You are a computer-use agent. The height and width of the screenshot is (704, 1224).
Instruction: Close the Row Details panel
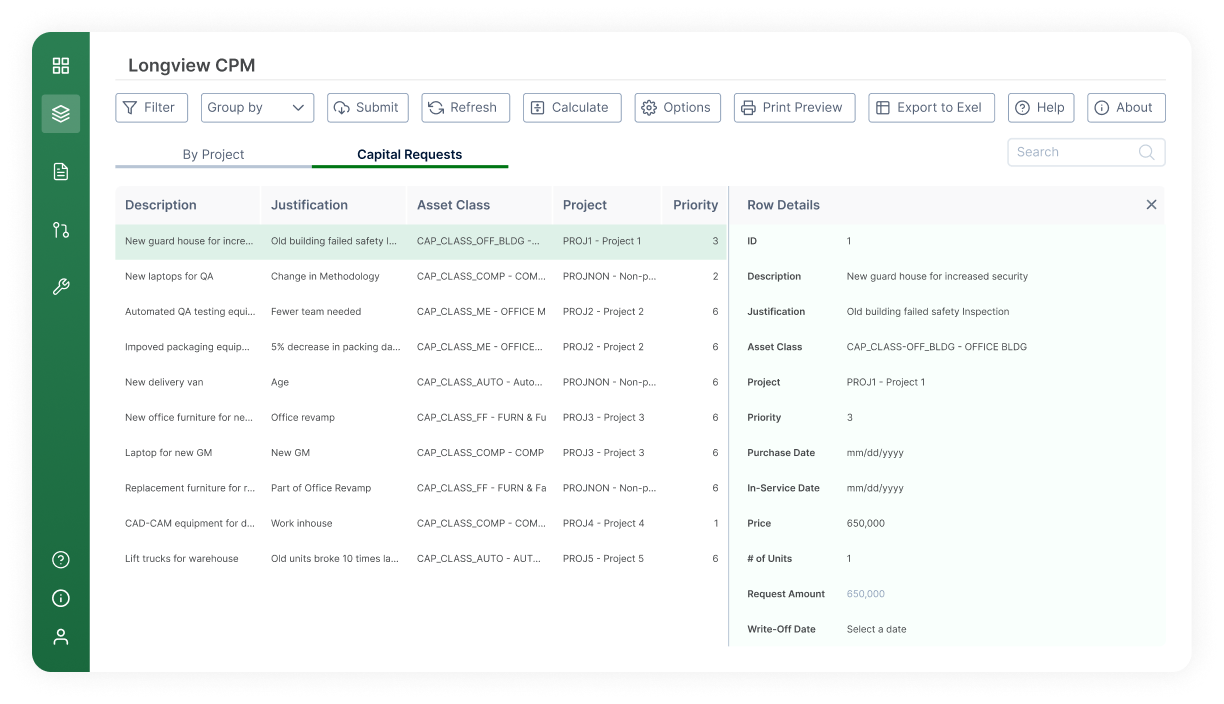click(x=1151, y=205)
